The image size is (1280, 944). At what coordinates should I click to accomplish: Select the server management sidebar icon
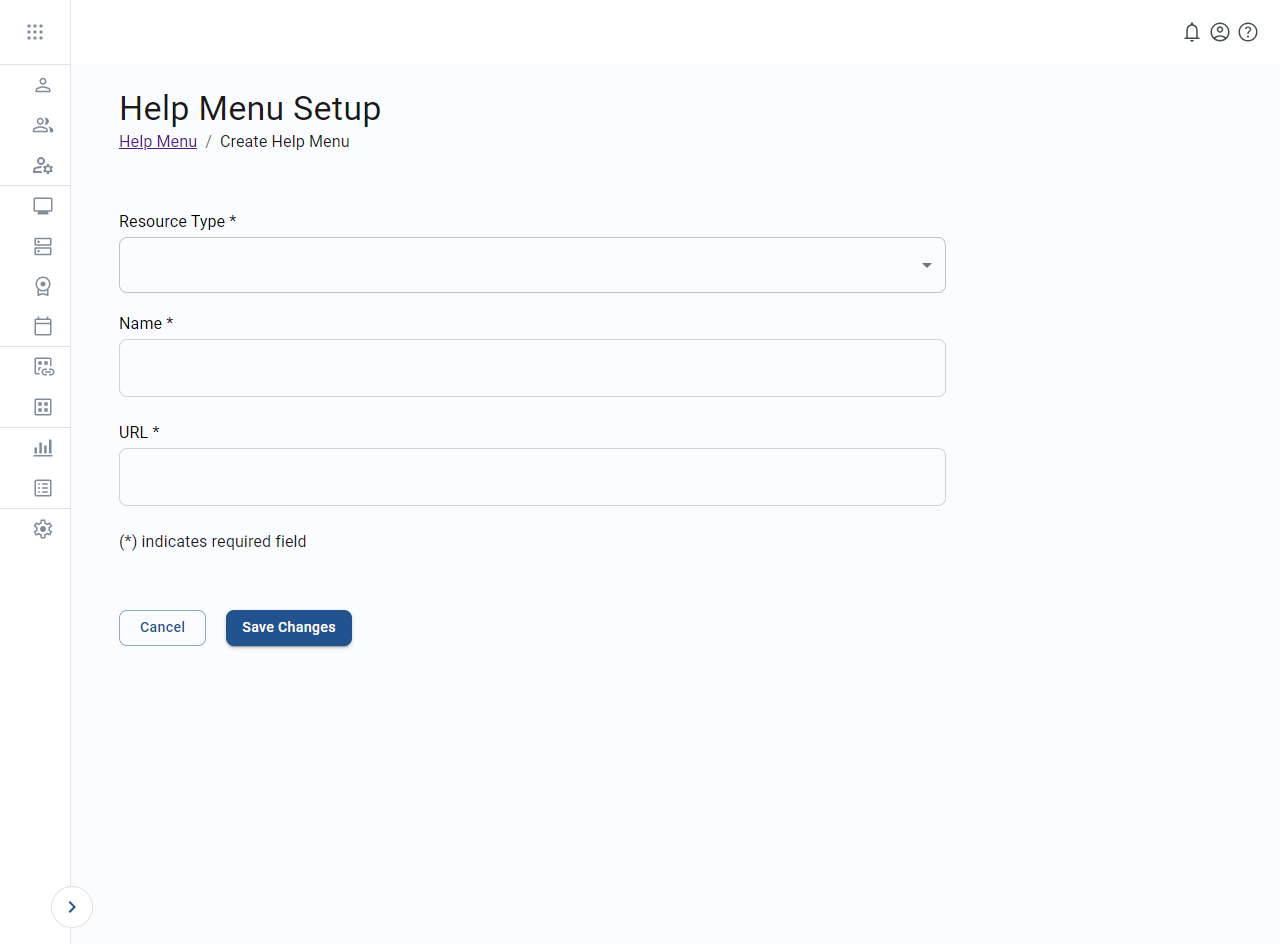tap(43, 246)
